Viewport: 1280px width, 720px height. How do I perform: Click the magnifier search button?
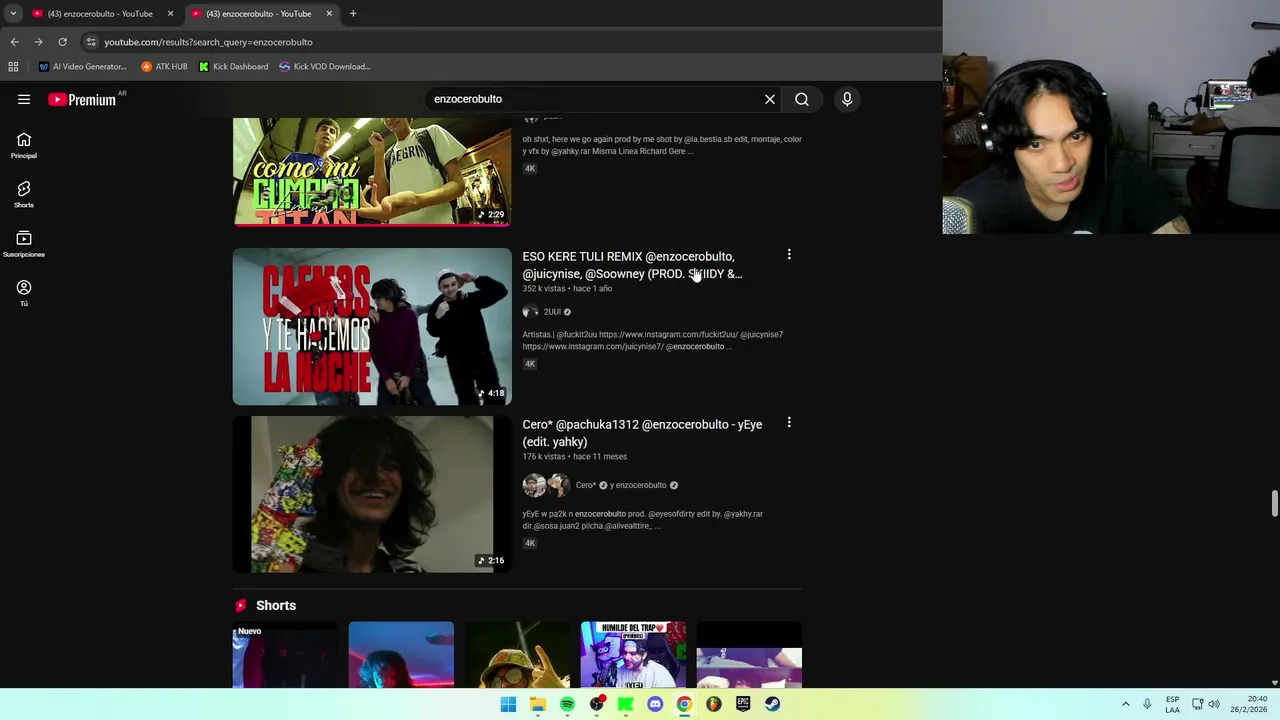(802, 99)
